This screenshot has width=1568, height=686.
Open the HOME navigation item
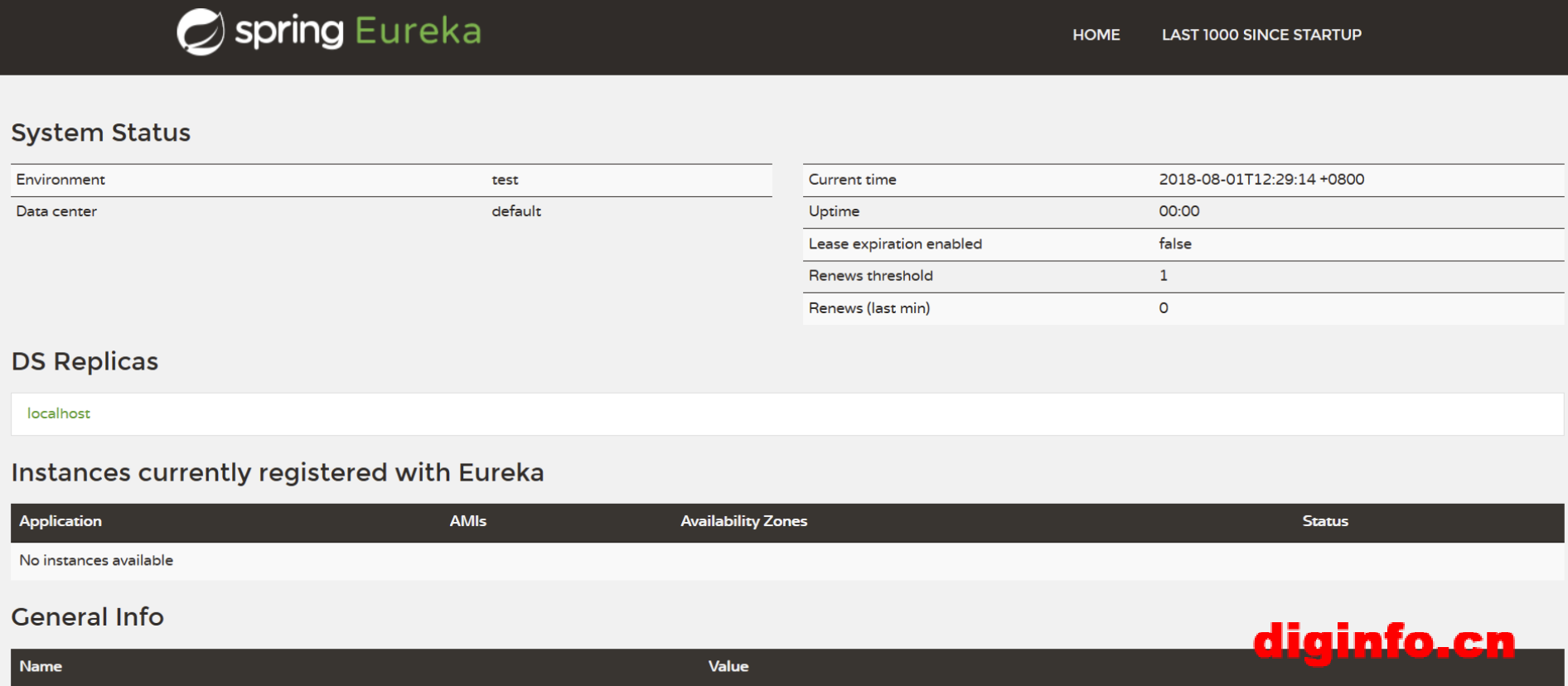tap(1096, 35)
